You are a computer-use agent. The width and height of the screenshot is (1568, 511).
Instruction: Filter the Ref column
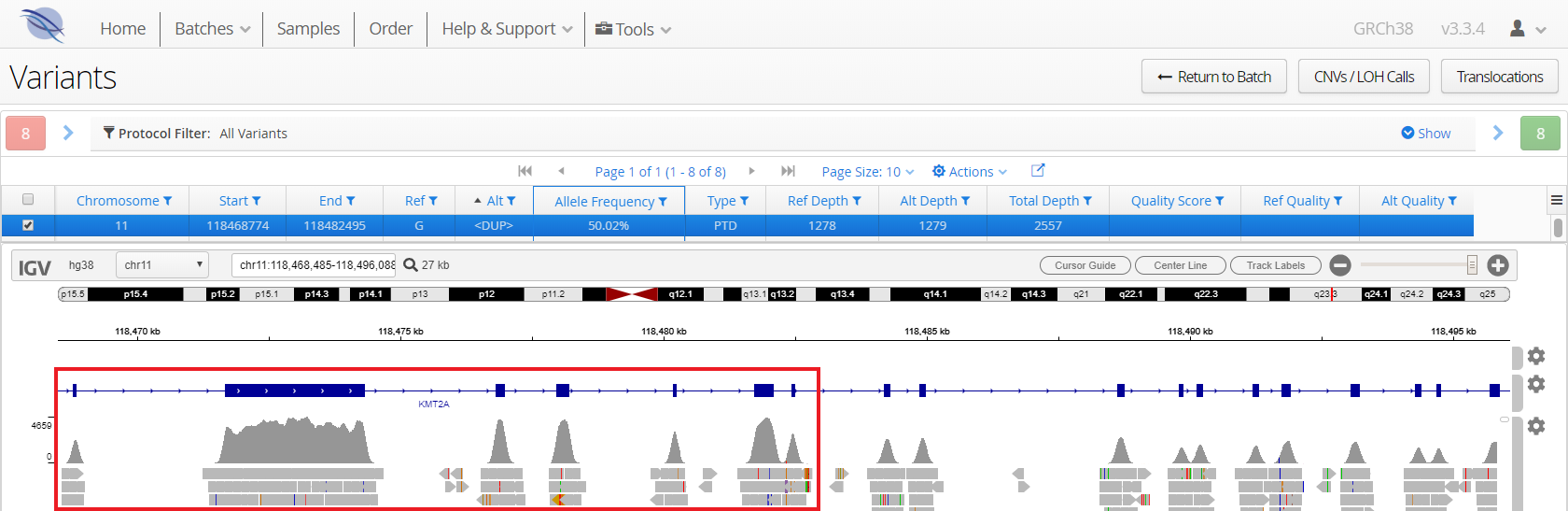pyautogui.click(x=433, y=201)
